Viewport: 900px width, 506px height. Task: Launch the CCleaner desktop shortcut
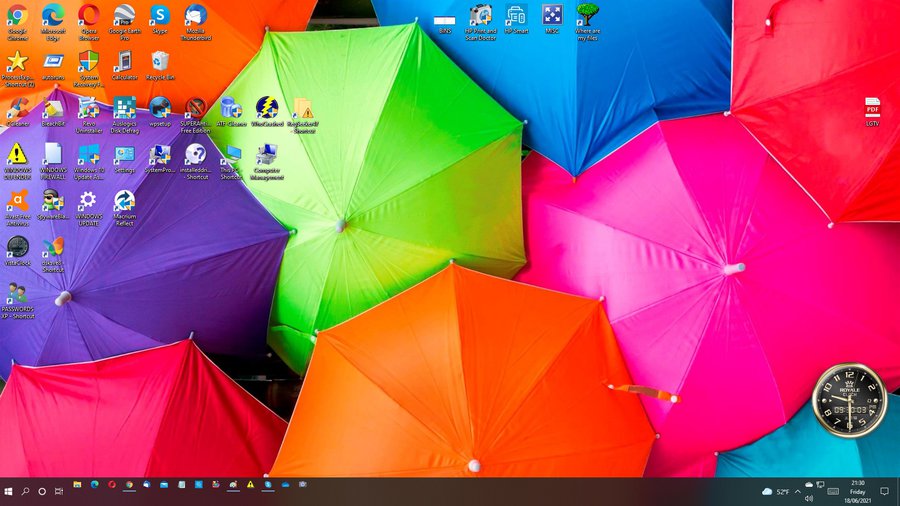click(17, 112)
